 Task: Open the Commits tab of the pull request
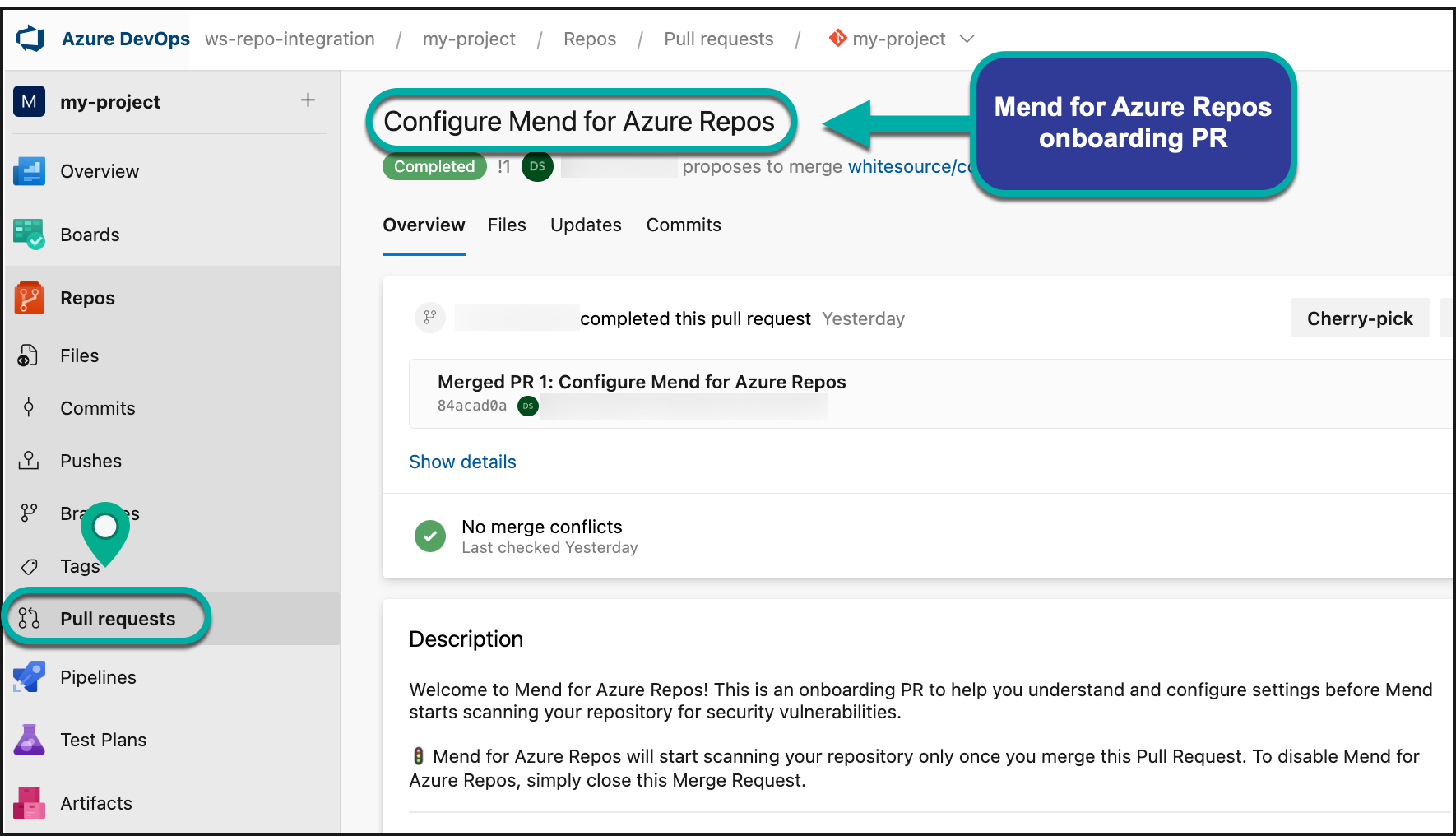point(684,225)
